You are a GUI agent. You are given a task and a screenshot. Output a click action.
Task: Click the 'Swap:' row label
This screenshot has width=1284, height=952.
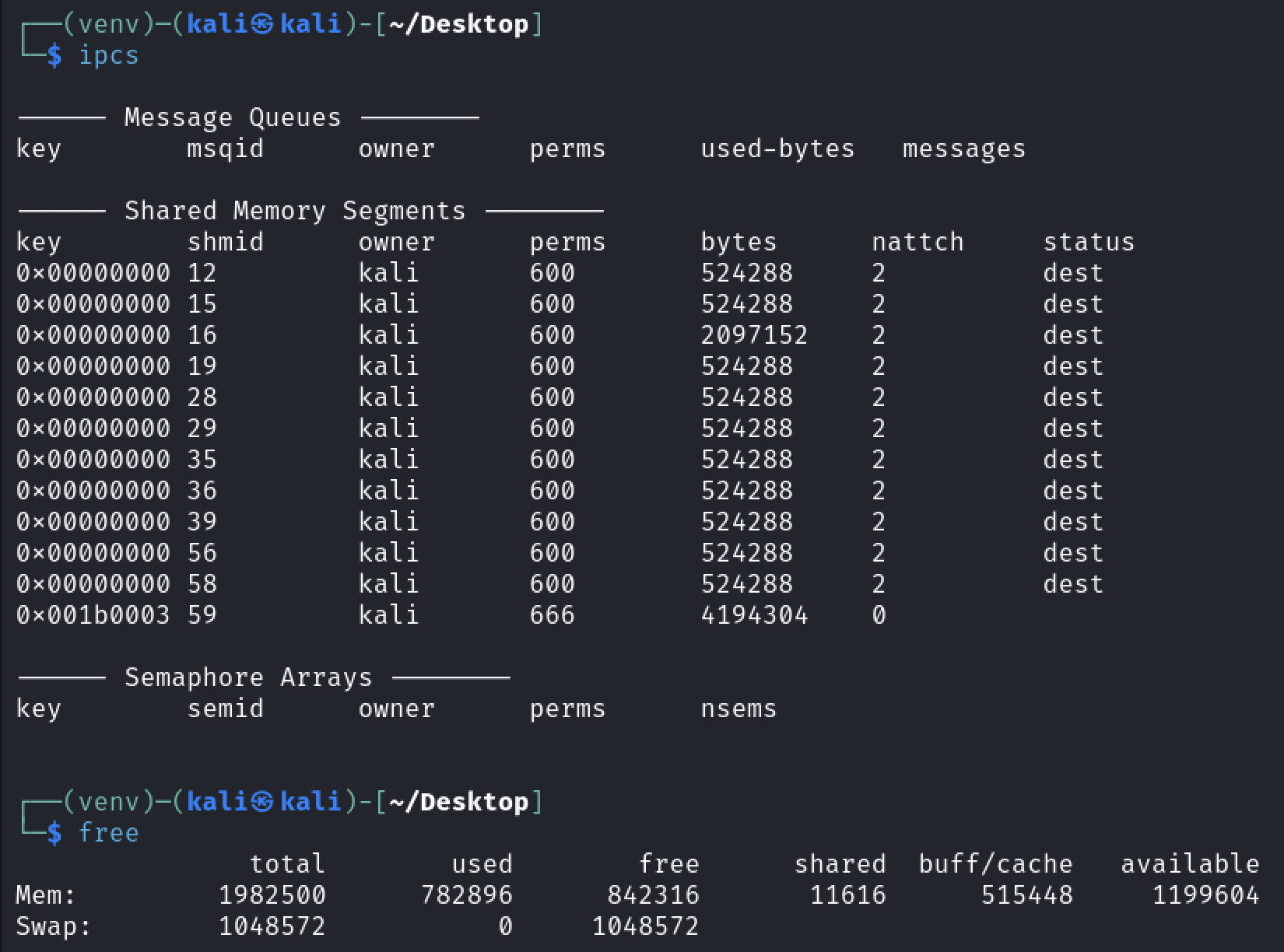[54, 926]
